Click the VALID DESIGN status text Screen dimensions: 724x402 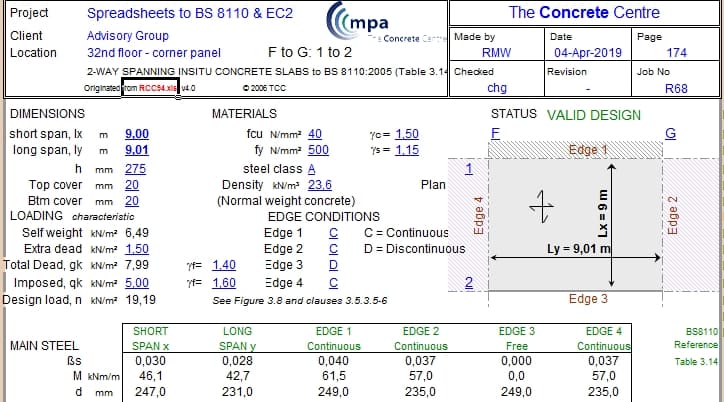[594, 115]
